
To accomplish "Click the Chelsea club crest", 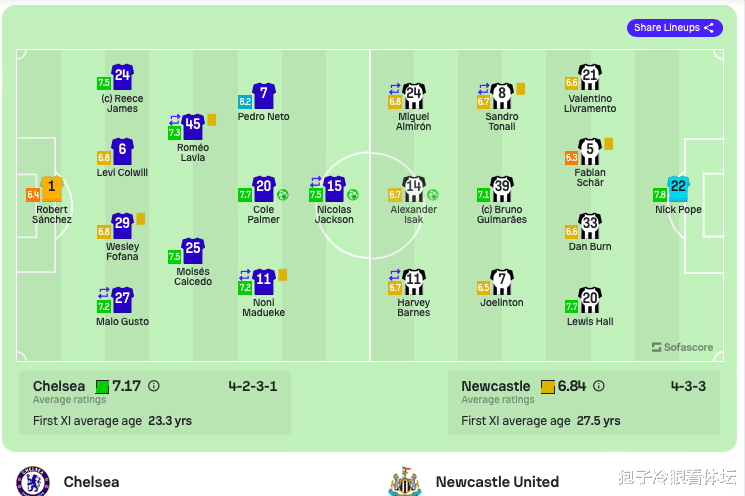I will pyautogui.click(x=33, y=481).
